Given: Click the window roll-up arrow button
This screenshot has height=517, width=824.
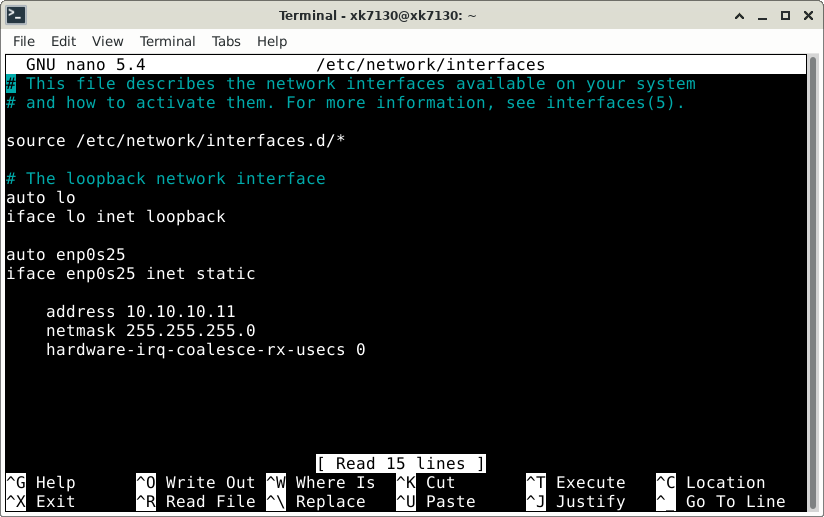Looking at the screenshot, I should [739, 16].
